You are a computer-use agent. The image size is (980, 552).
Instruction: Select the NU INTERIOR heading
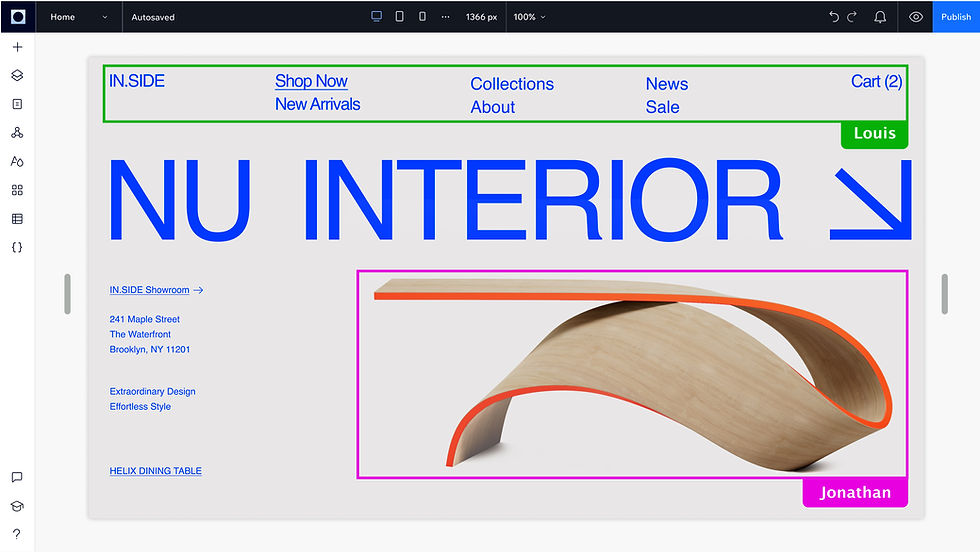coord(446,199)
